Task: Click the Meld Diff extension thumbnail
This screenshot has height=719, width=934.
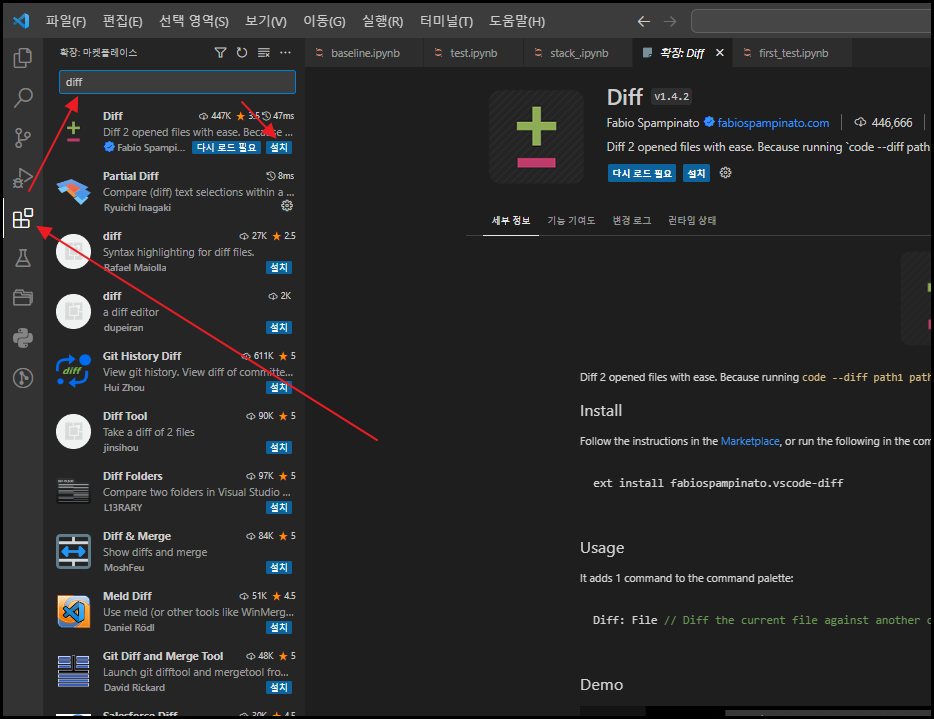Action: pos(73,611)
